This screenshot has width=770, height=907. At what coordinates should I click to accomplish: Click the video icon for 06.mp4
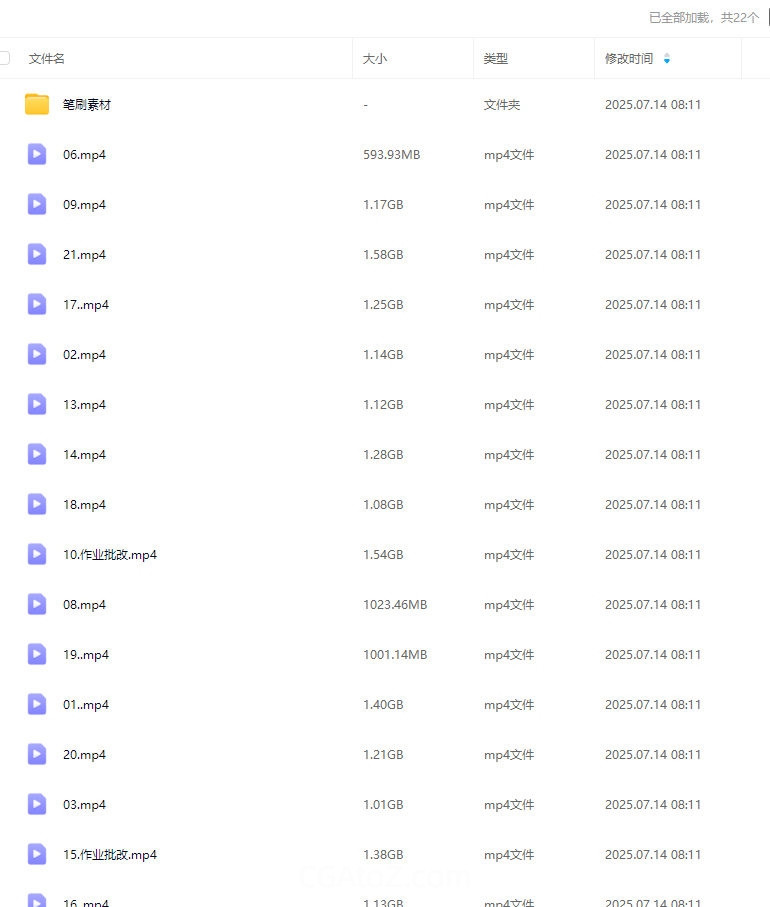(x=37, y=154)
